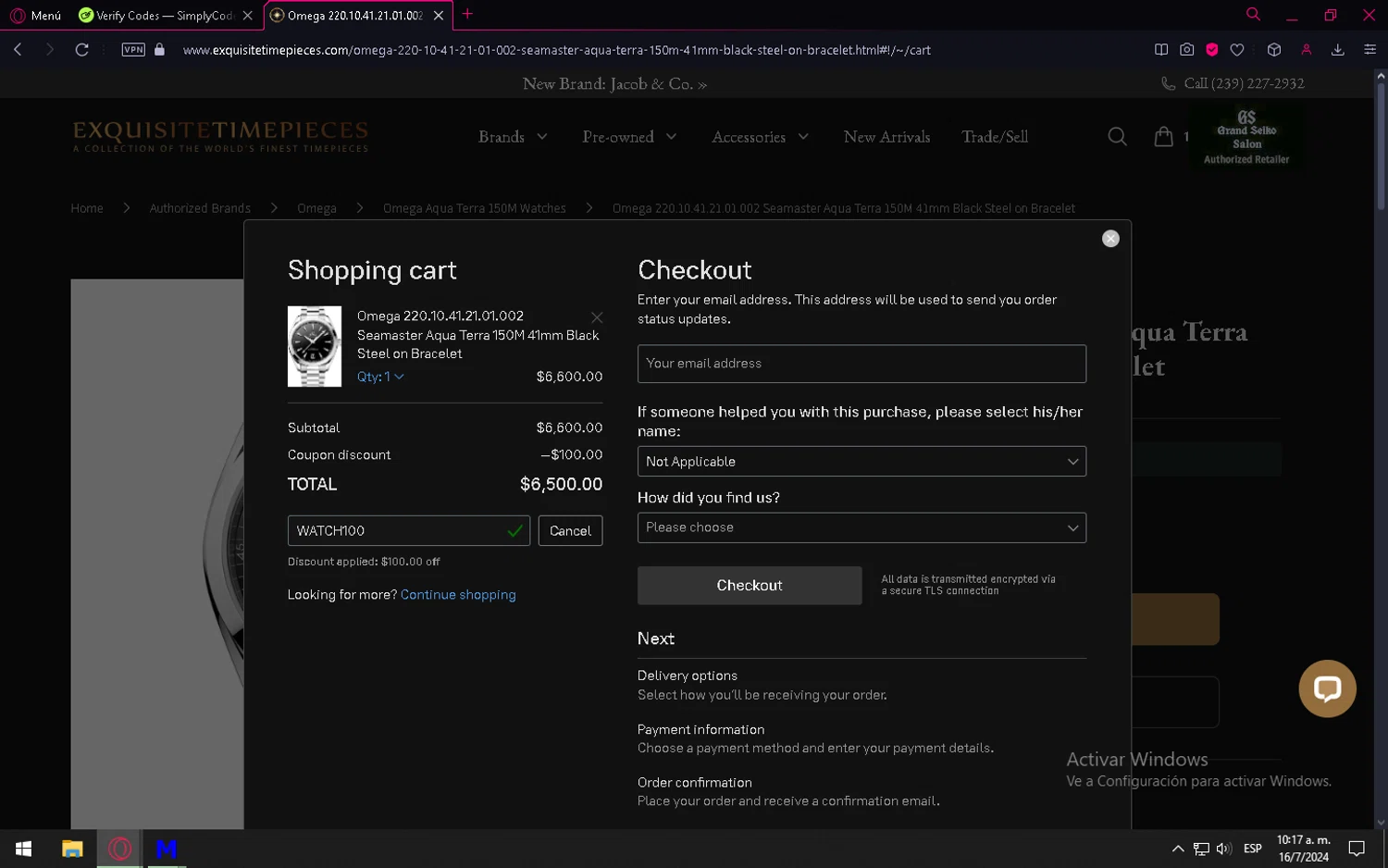Viewport: 1388px width, 868px height.
Task: Open the New Arrivals page
Action: [x=886, y=137]
